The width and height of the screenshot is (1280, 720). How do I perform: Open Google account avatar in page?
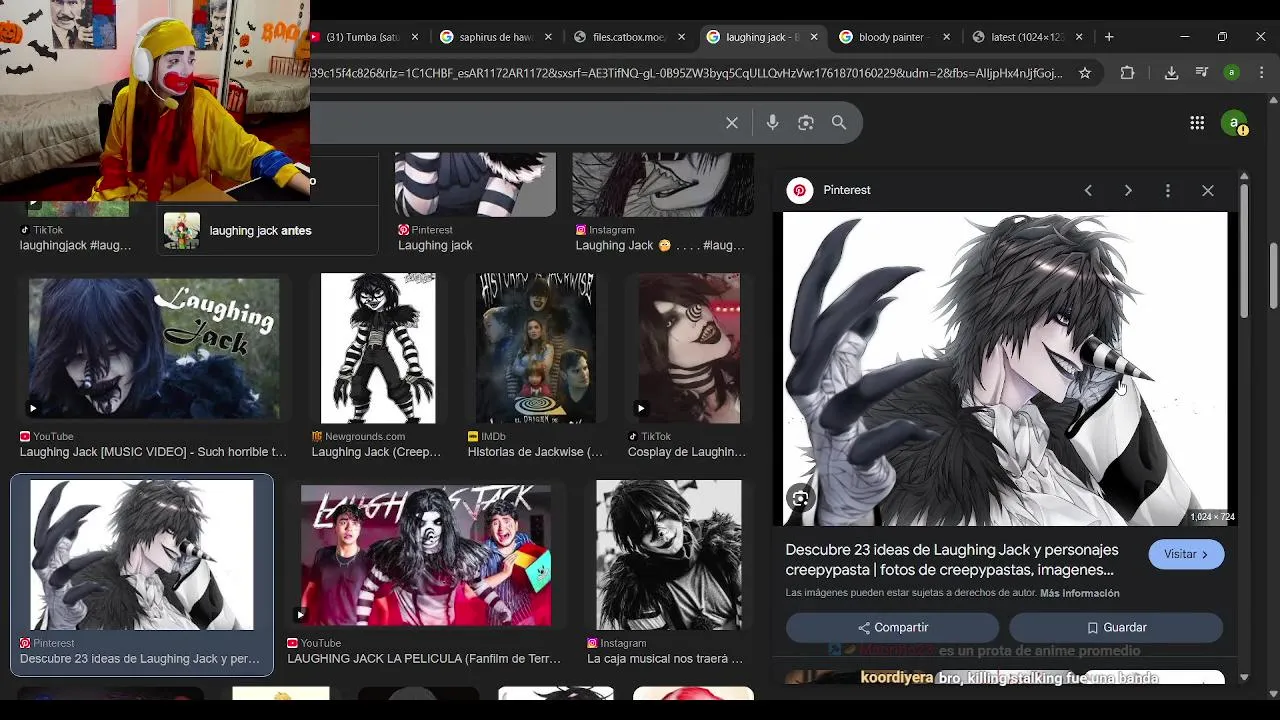(x=1234, y=123)
